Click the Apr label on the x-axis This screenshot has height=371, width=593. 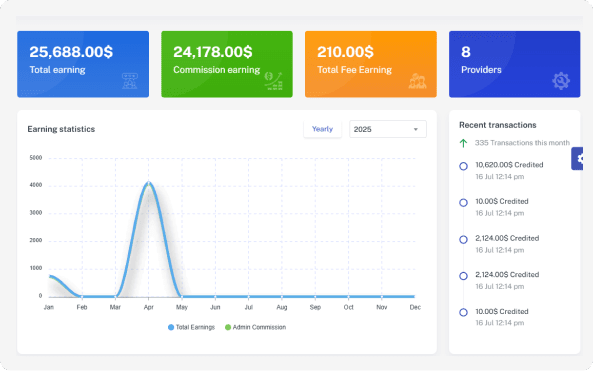click(x=149, y=307)
